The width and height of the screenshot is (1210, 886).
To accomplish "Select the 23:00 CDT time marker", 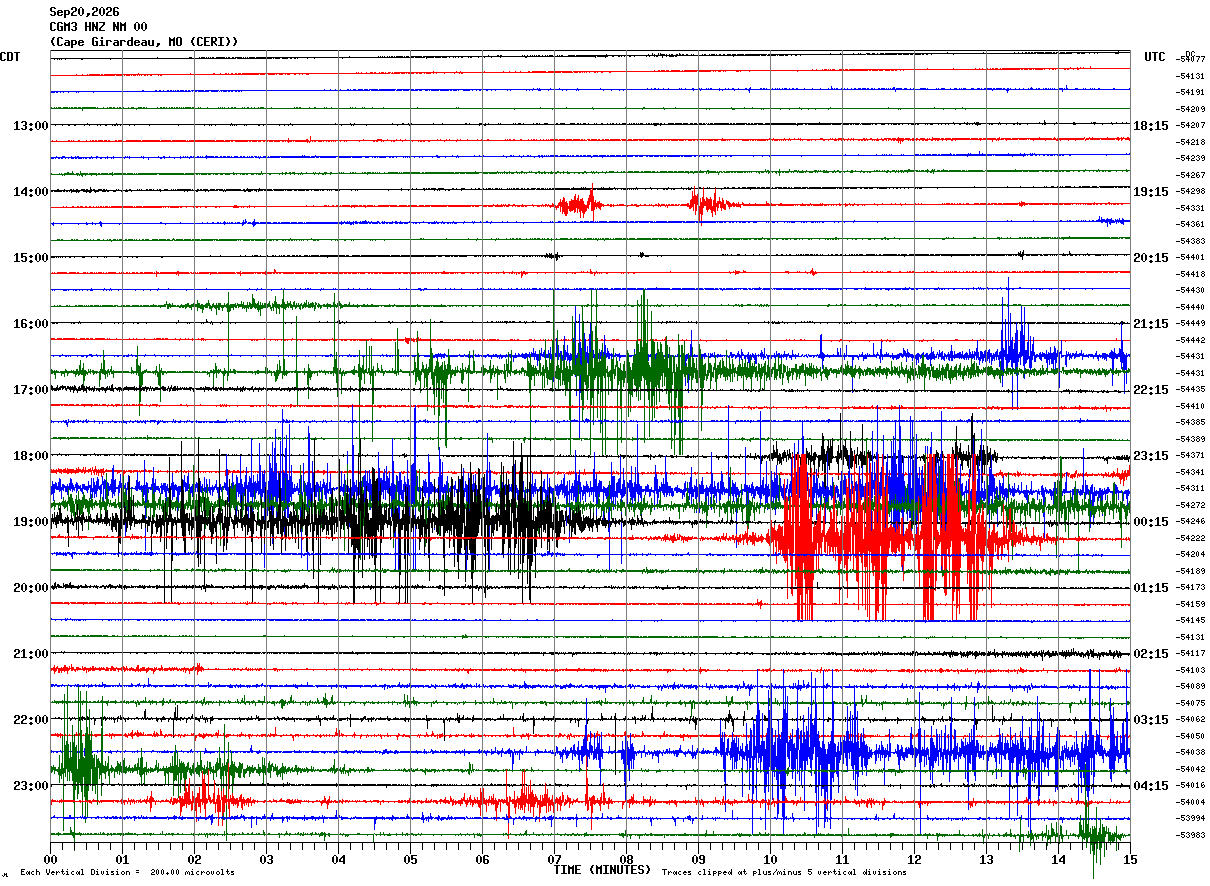I will (x=31, y=786).
